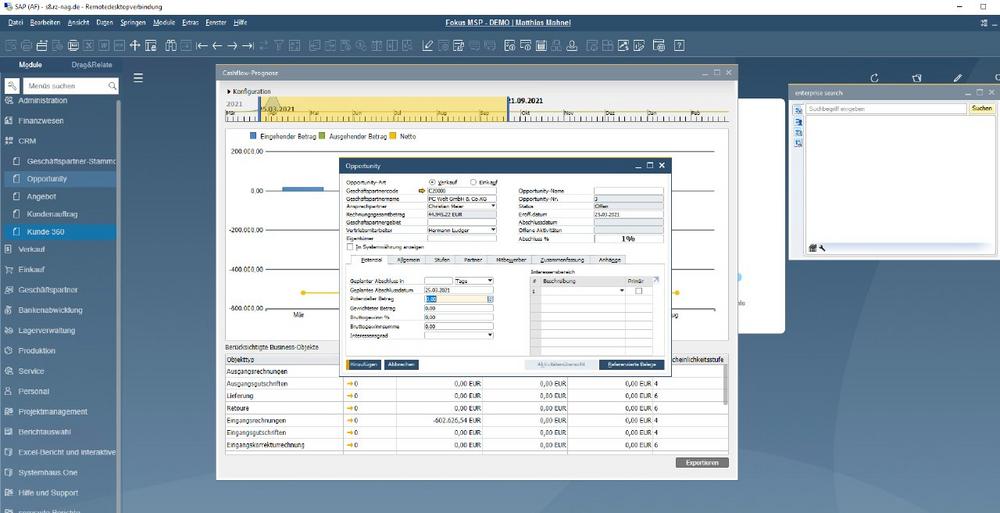Click the expand icon of Interessenbereich table
This screenshot has width=1000, height=513.
656,279
